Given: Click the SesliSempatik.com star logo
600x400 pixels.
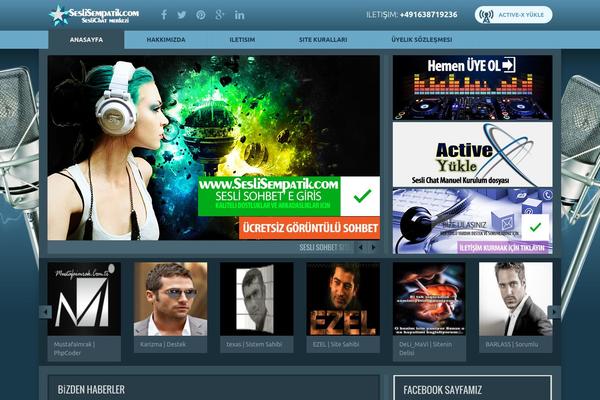Looking at the screenshot, I should point(94,15).
